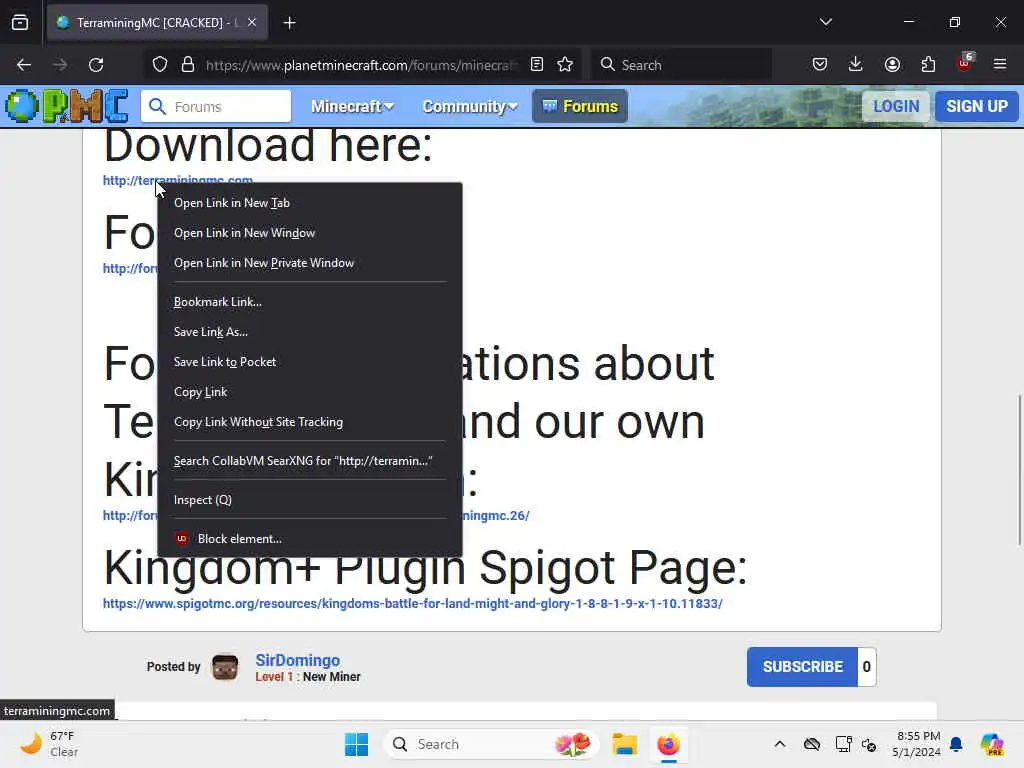The height and width of the screenshot is (768, 1024).
Task: Open the Extensions puzzle icon
Action: [x=928, y=65]
